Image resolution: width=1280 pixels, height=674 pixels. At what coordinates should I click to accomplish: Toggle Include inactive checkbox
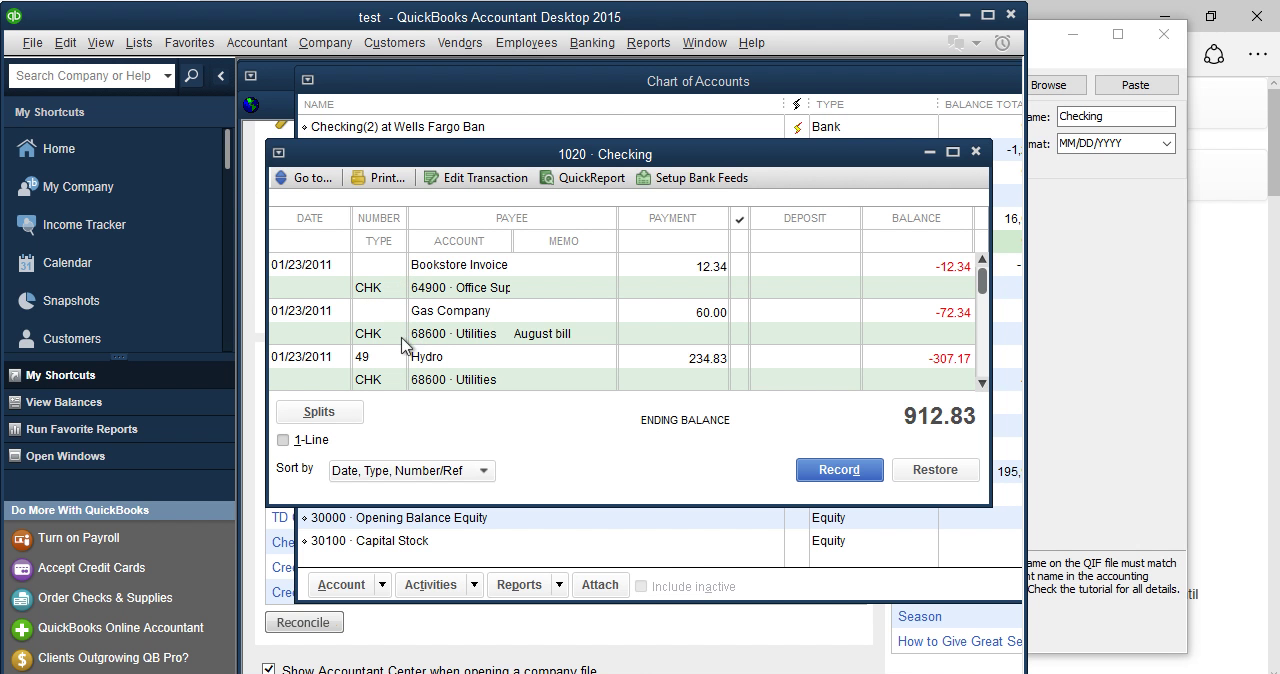coord(641,586)
